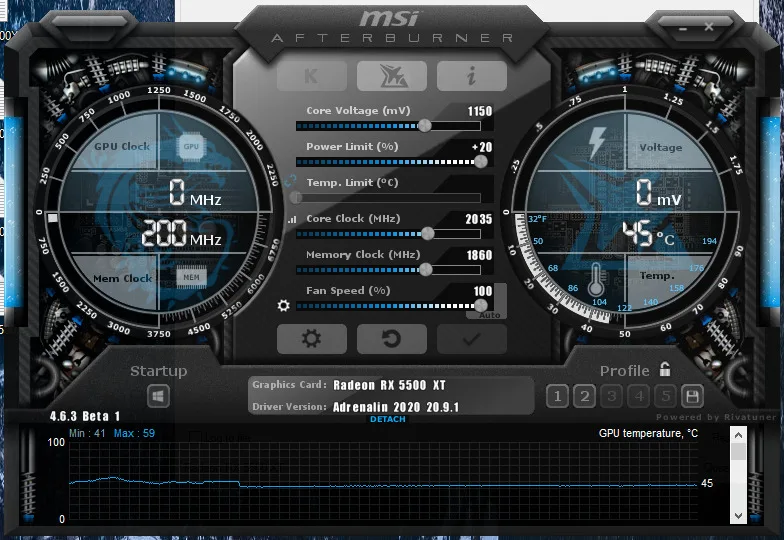784x540 pixels.
Task: Click the Max : 59 graph label
Action: coord(134,433)
